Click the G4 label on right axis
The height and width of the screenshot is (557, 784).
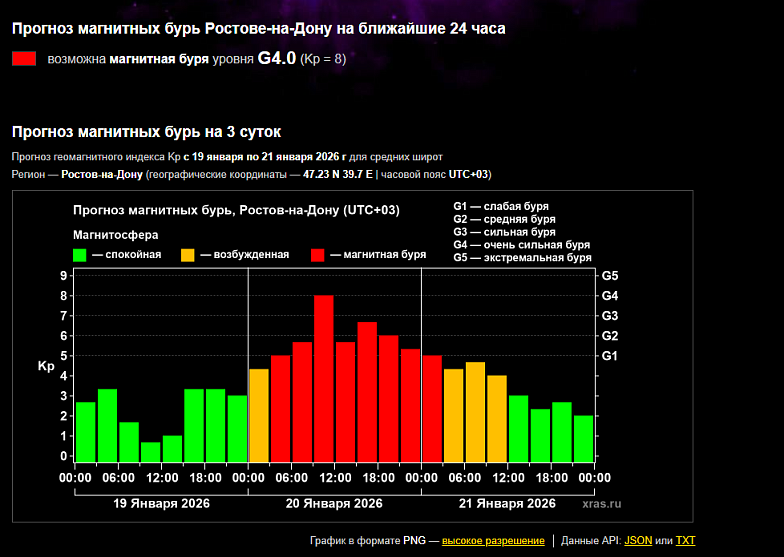coord(609,296)
